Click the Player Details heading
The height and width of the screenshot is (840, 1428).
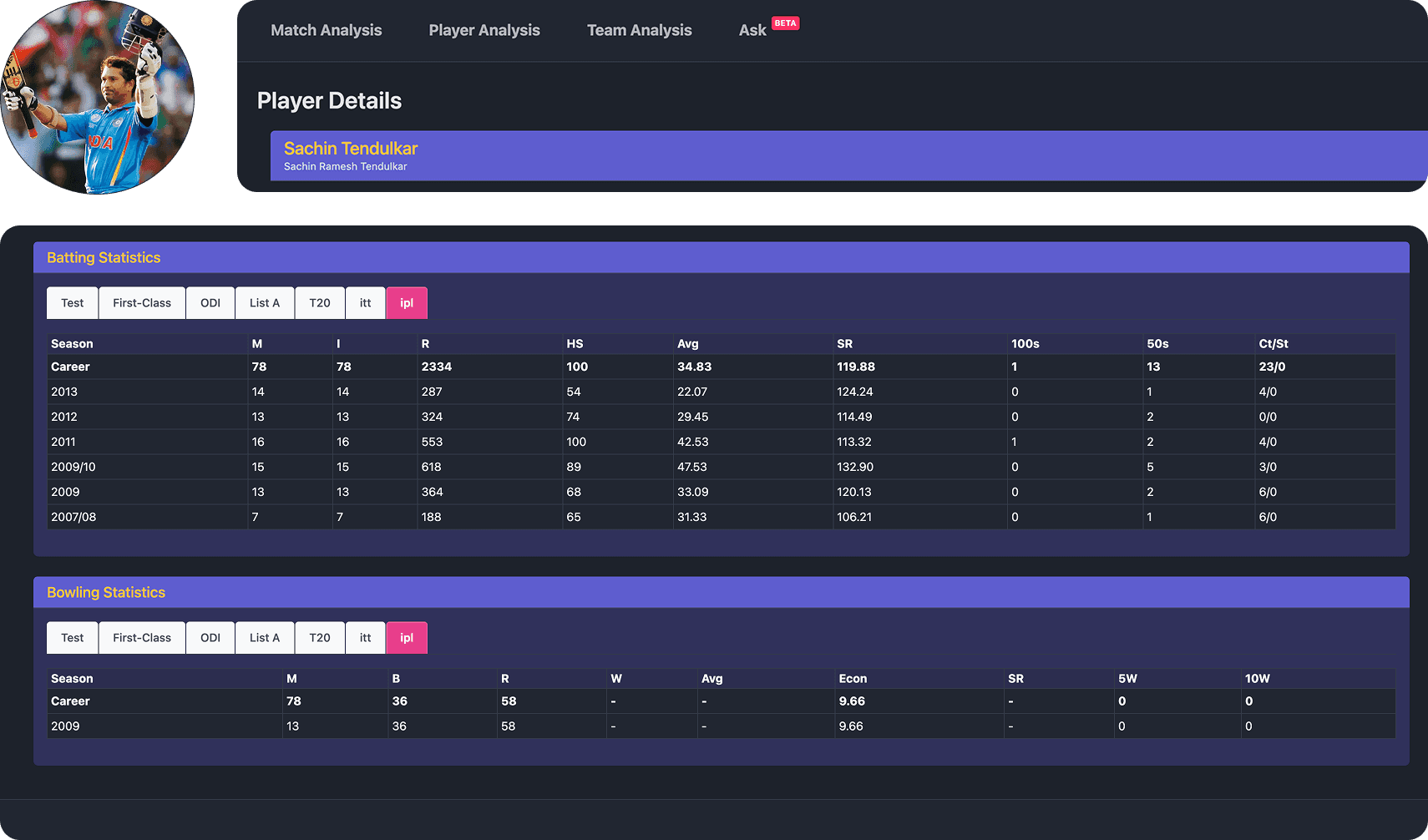[x=329, y=101]
